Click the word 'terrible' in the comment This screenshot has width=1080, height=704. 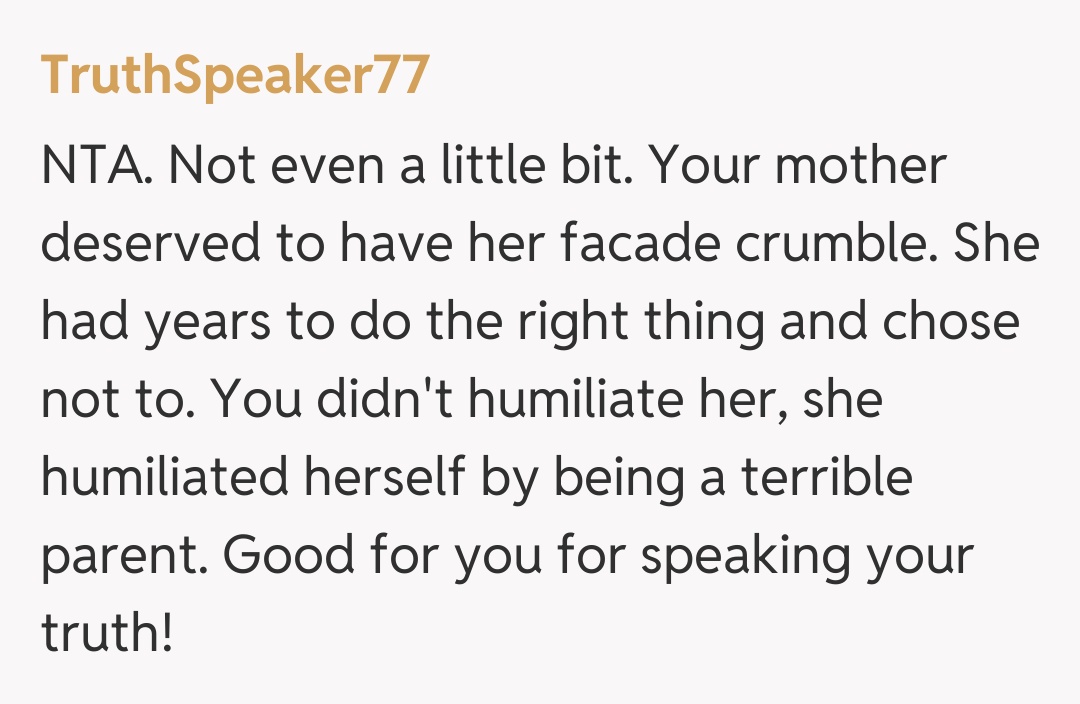click(x=826, y=478)
